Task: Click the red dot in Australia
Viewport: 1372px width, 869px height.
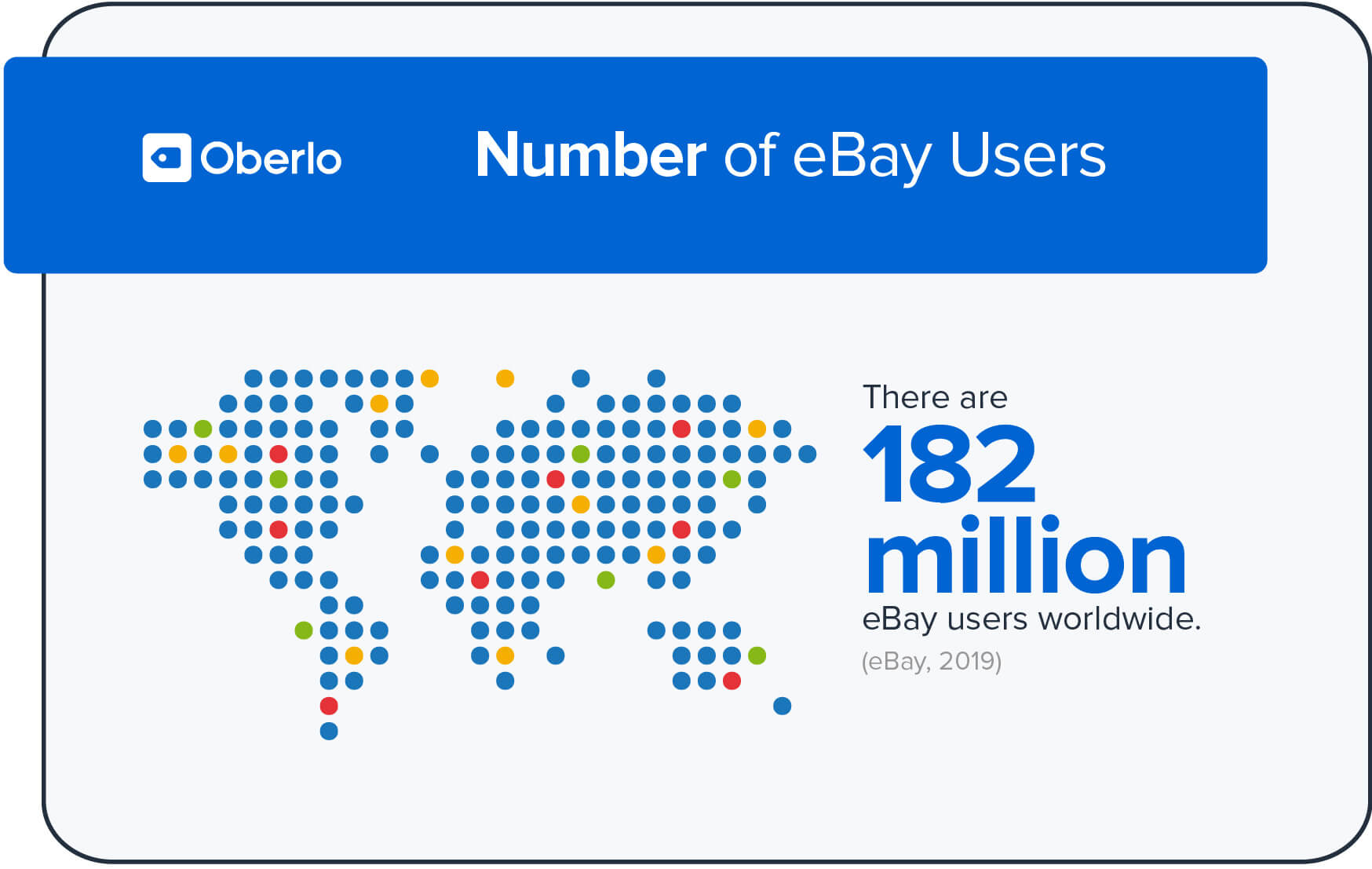Action: click(731, 681)
